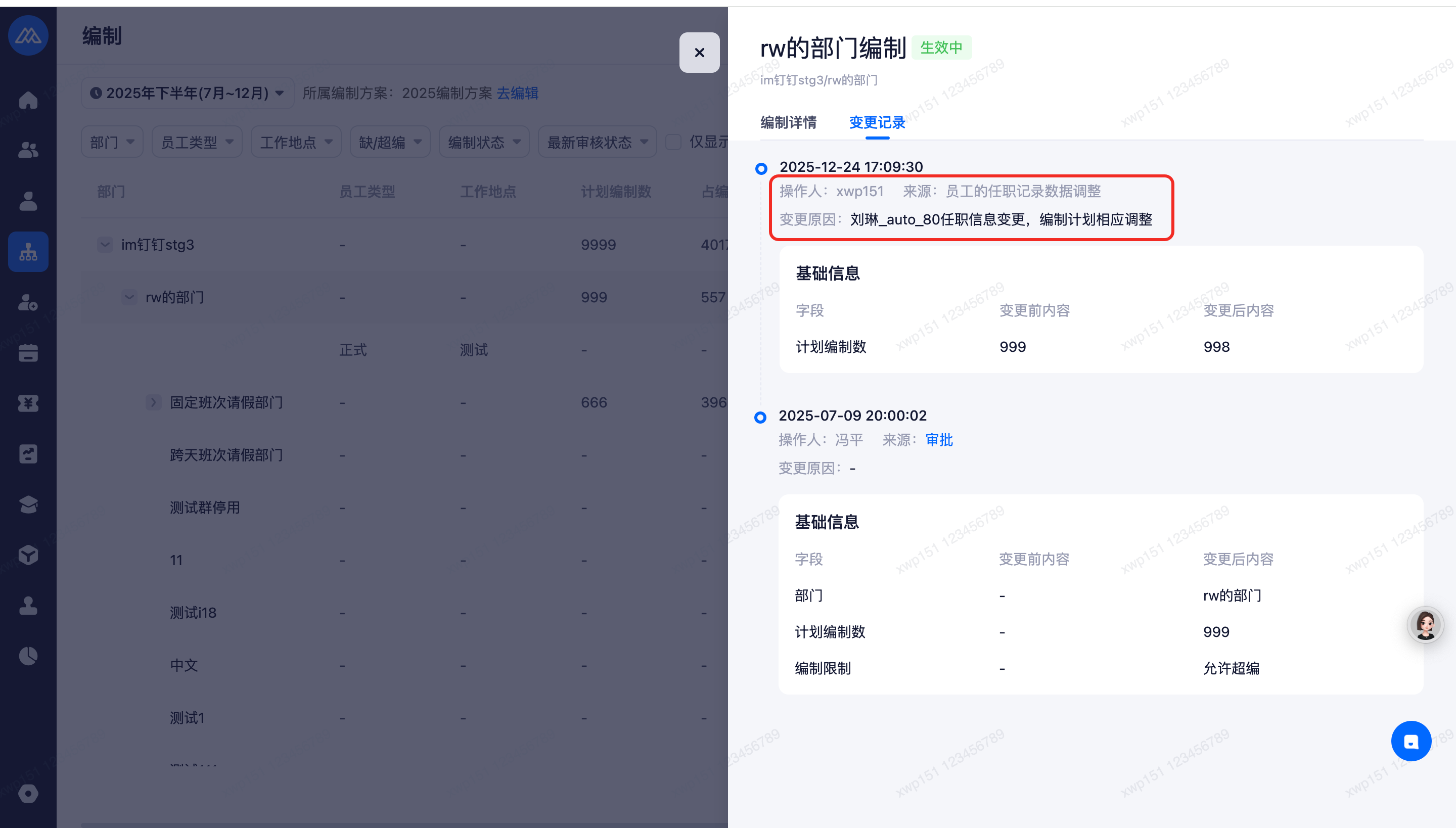The height and width of the screenshot is (828, 1456).
Task: Open the salary yen icon in sidebar
Action: tap(28, 403)
